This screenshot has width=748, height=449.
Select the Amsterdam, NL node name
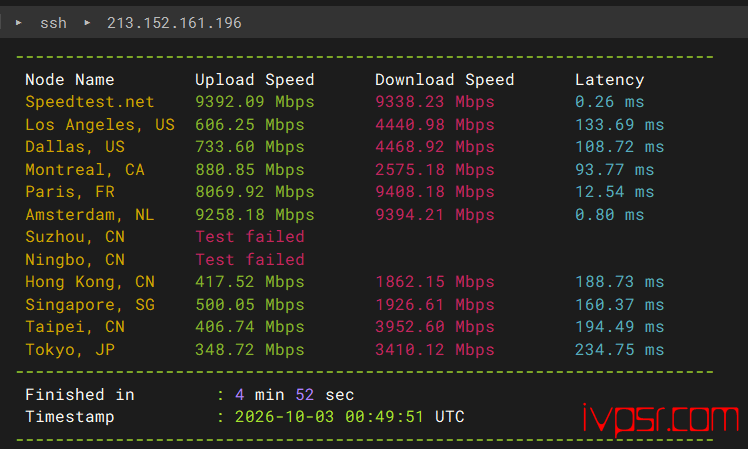[x=90, y=215]
